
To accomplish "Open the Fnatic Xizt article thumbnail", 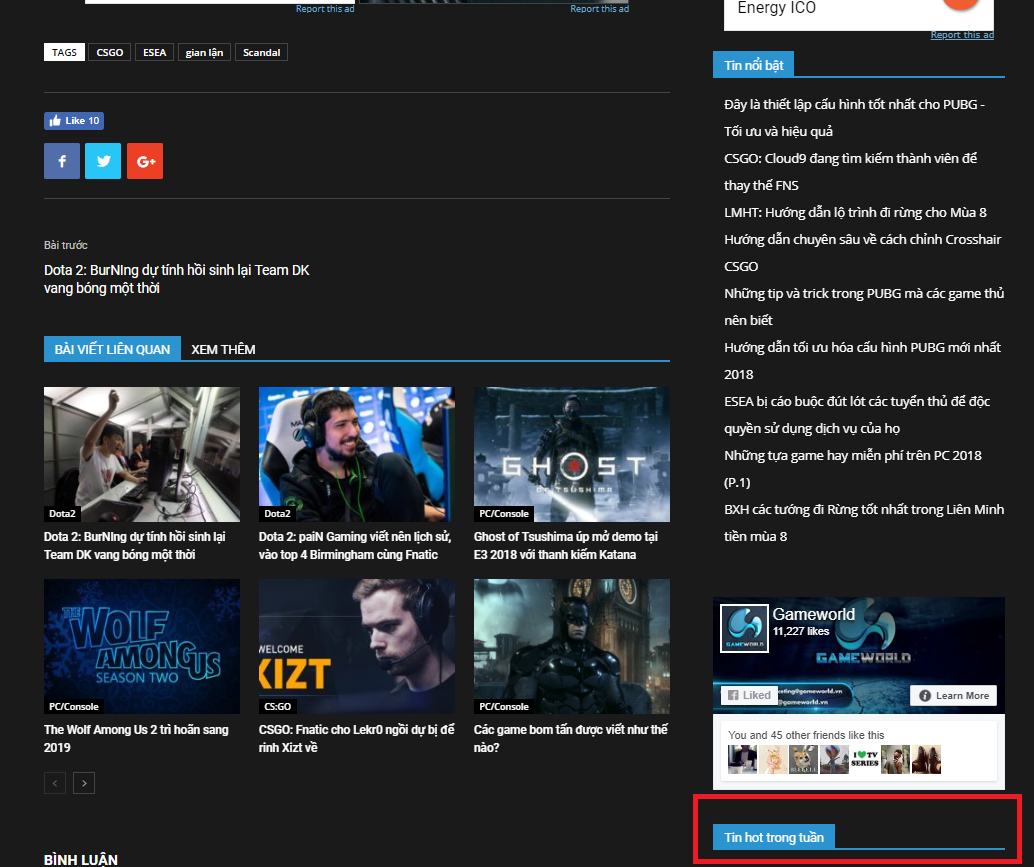I will (x=357, y=646).
